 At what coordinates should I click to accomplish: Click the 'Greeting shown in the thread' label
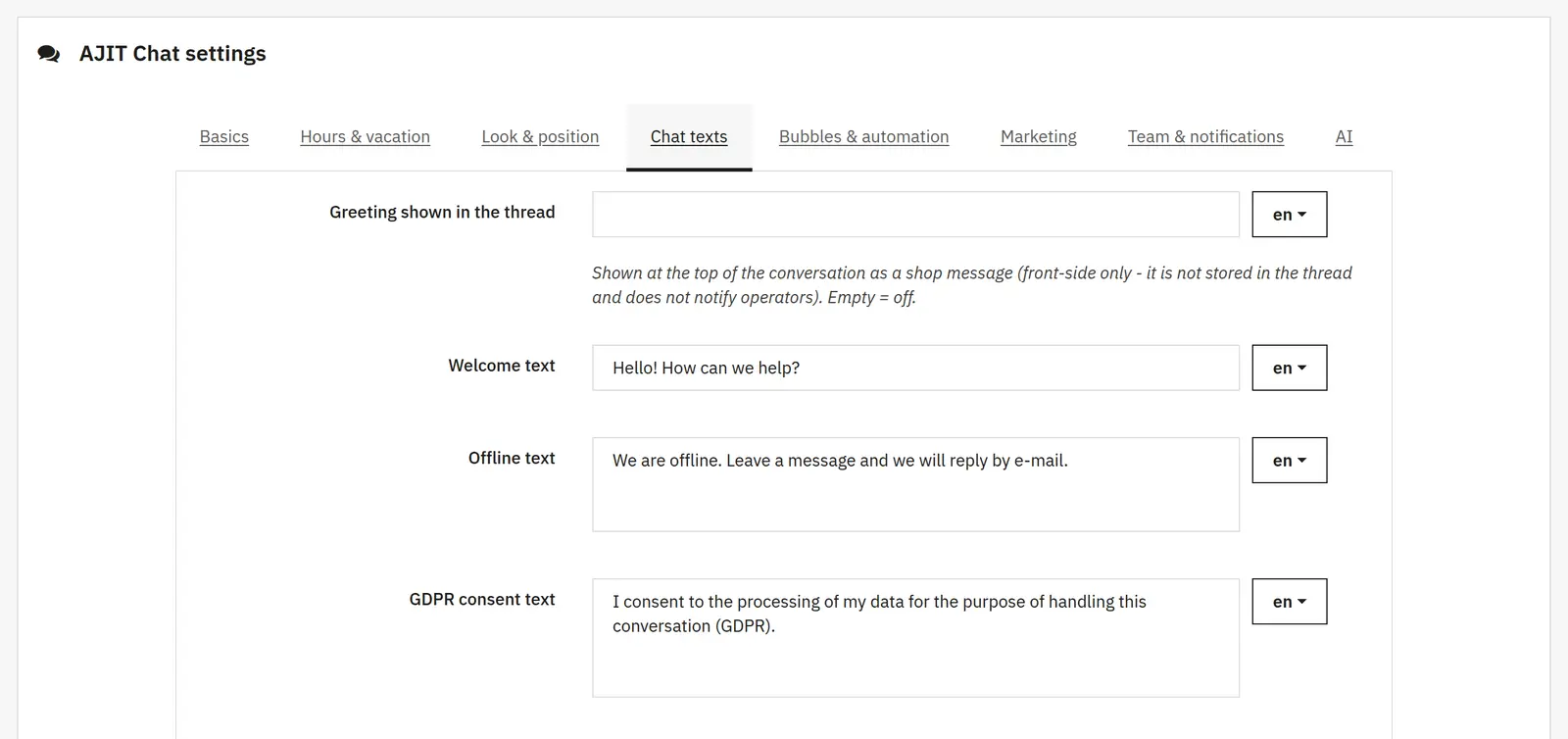[442, 212]
